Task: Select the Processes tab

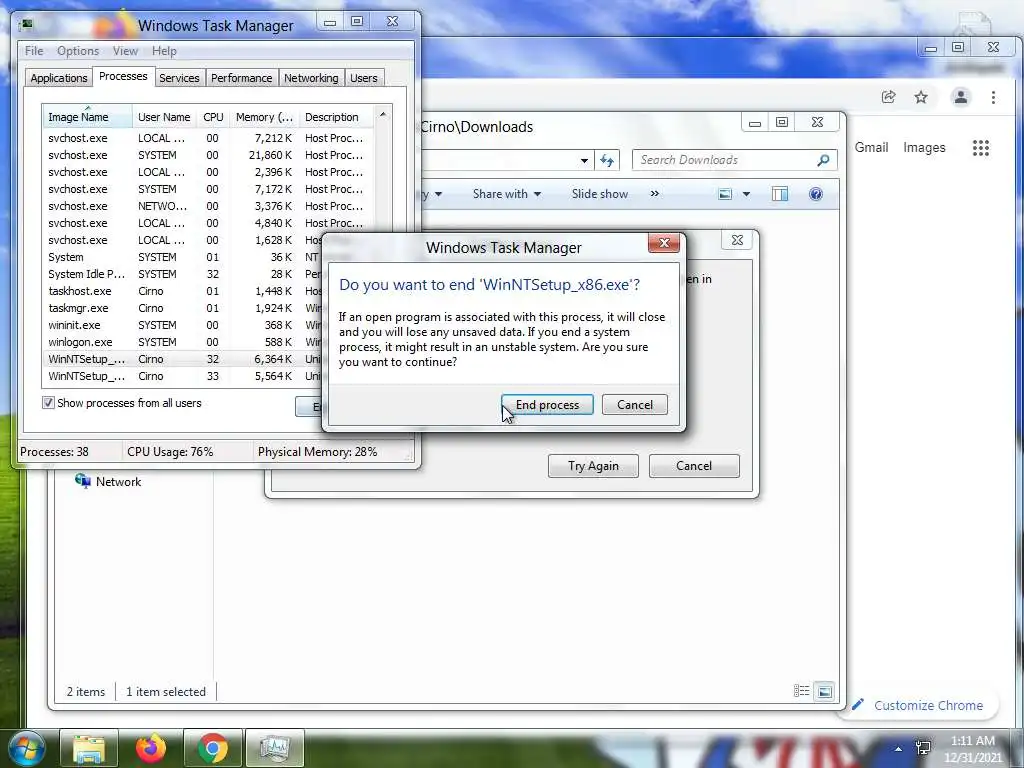Action: pyautogui.click(x=123, y=76)
